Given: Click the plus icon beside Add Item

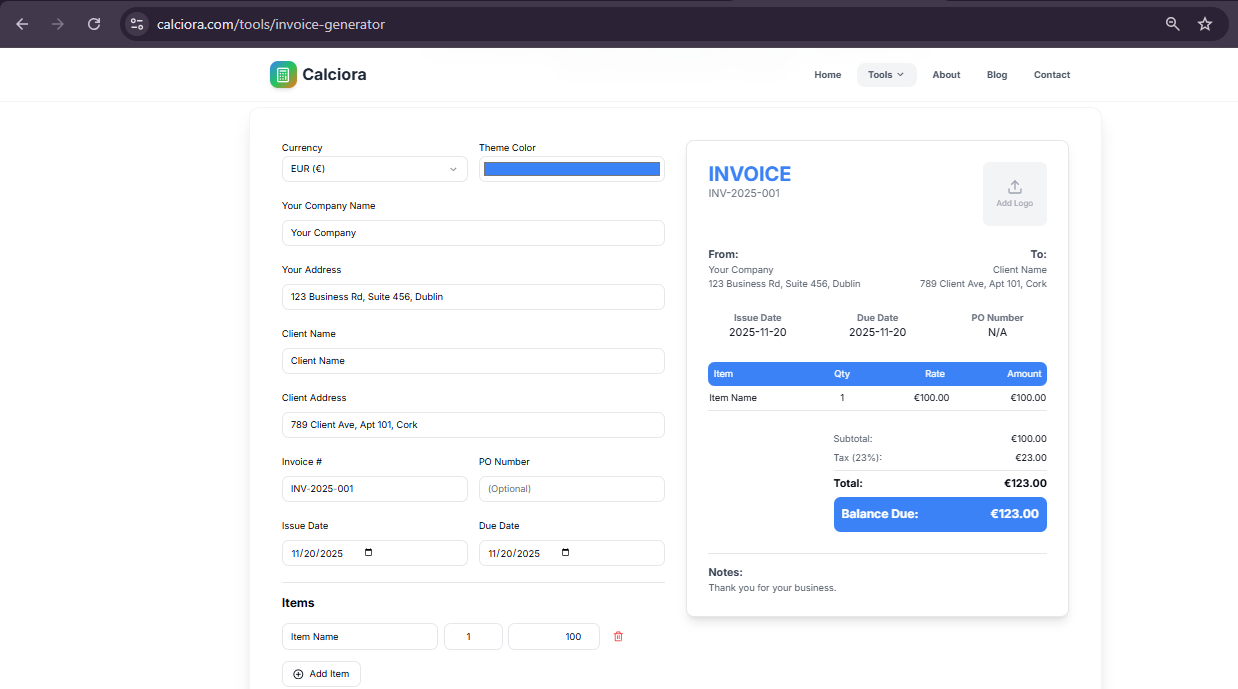Looking at the screenshot, I should click(x=300, y=673).
